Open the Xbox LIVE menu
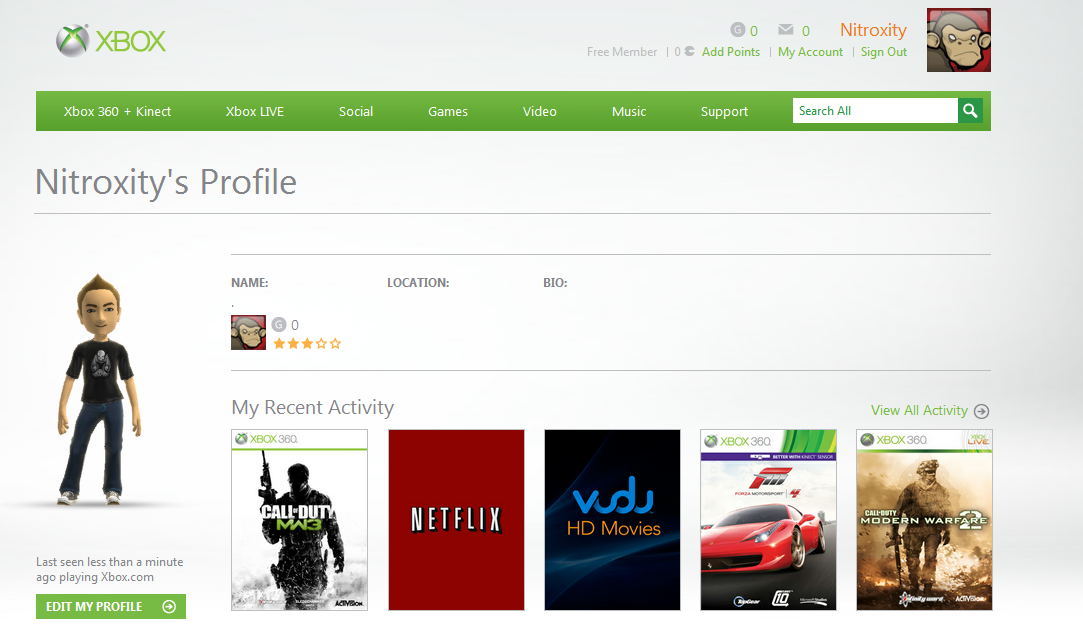1083x627 pixels. (x=255, y=111)
